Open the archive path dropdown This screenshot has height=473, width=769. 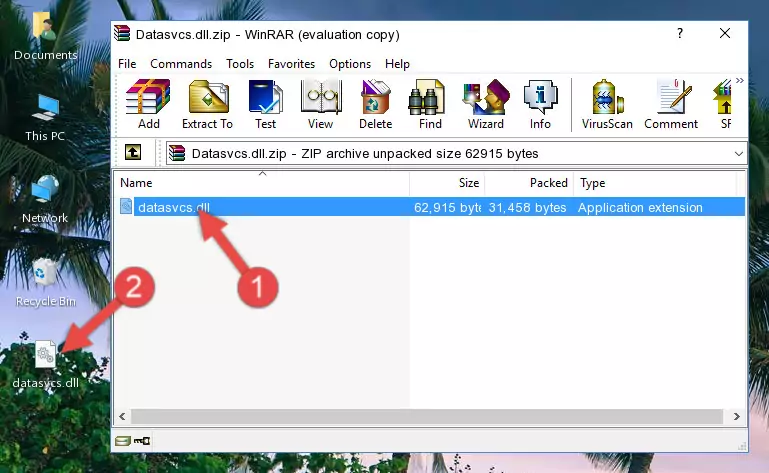click(739, 154)
